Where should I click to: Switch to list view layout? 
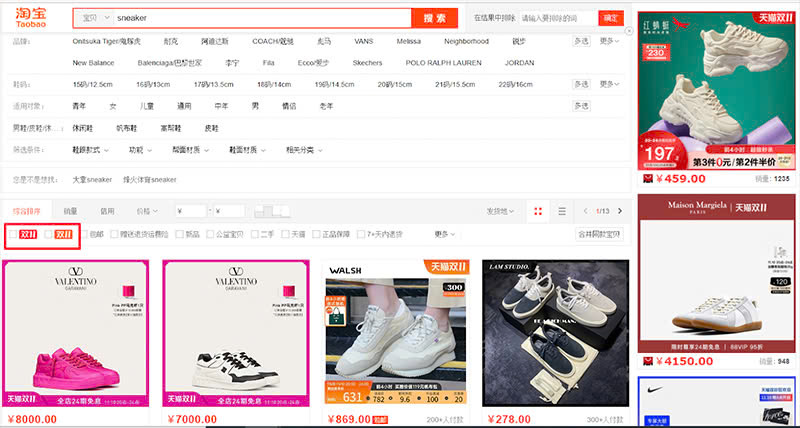[x=562, y=211]
